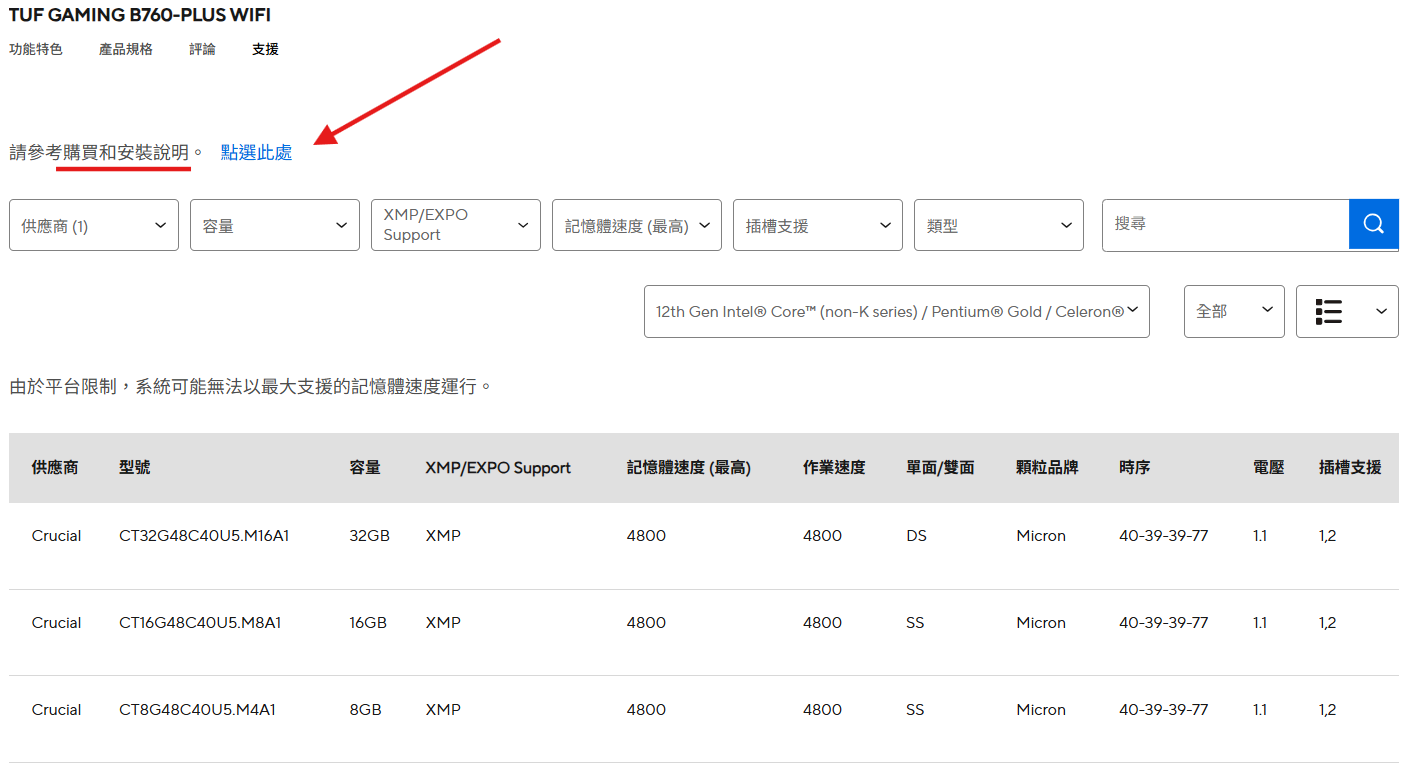Click the 記憶體速度 (最高) 4800 value in 16GB row
The image size is (1414, 772).
pyautogui.click(x=646, y=623)
